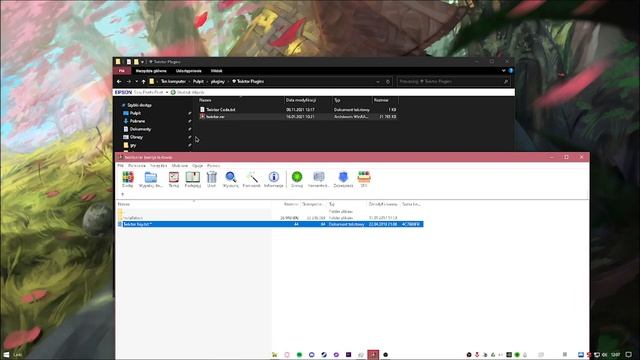
Task: Click the Plik tab in File Explorer
Action: point(122,71)
